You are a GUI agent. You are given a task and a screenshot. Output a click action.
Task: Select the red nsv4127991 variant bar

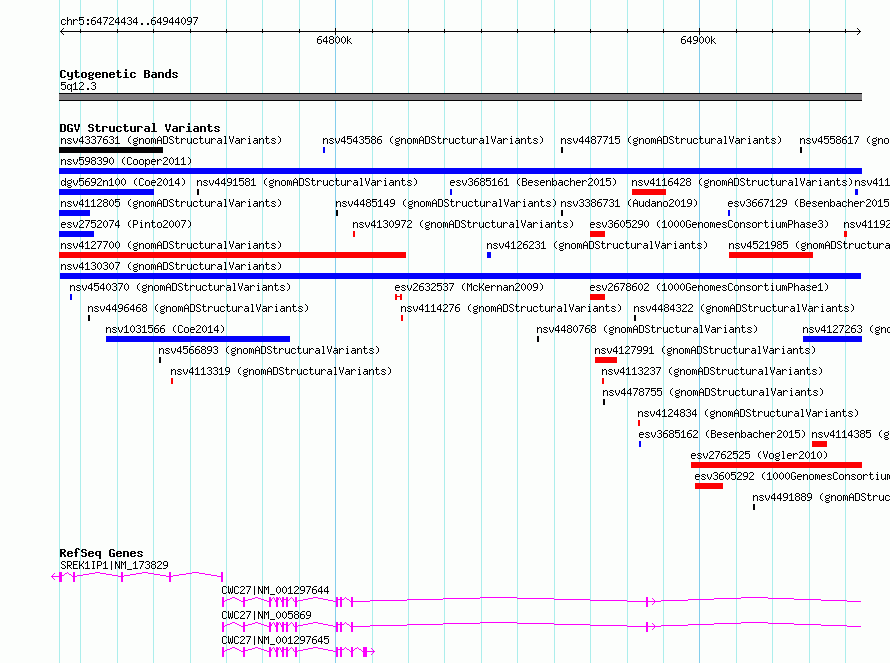coord(606,360)
